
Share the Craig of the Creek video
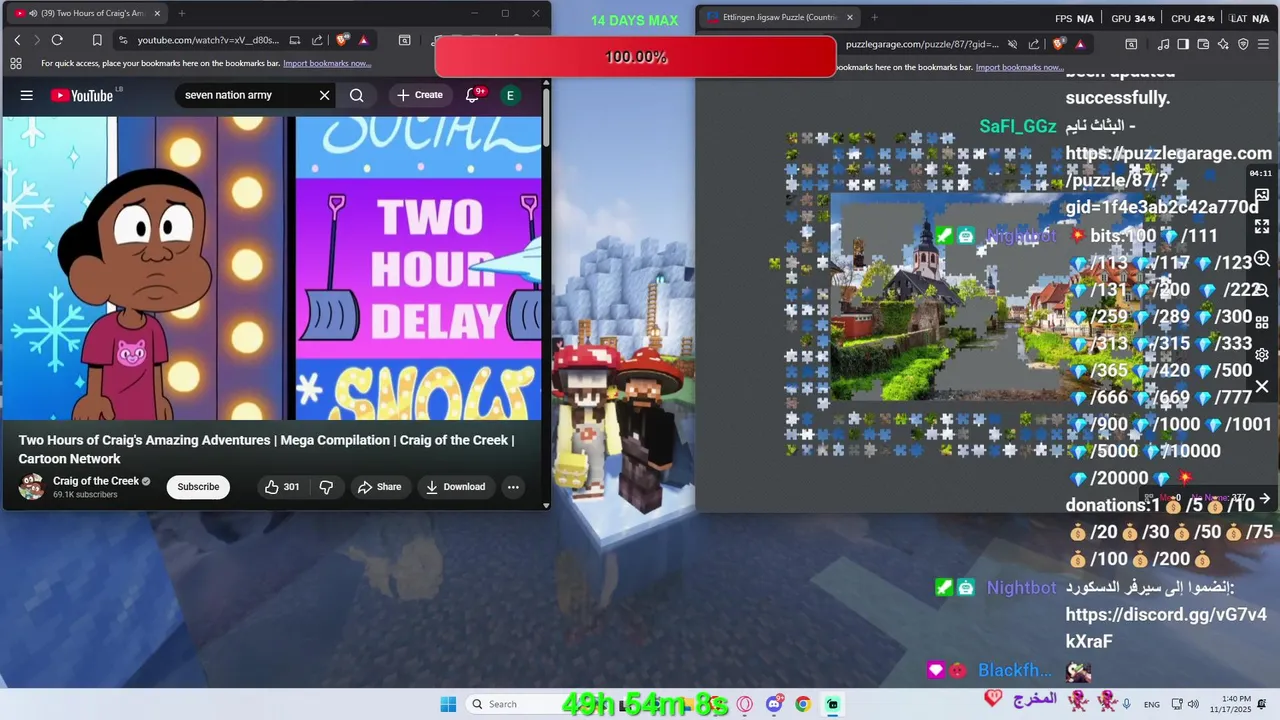(379, 487)
